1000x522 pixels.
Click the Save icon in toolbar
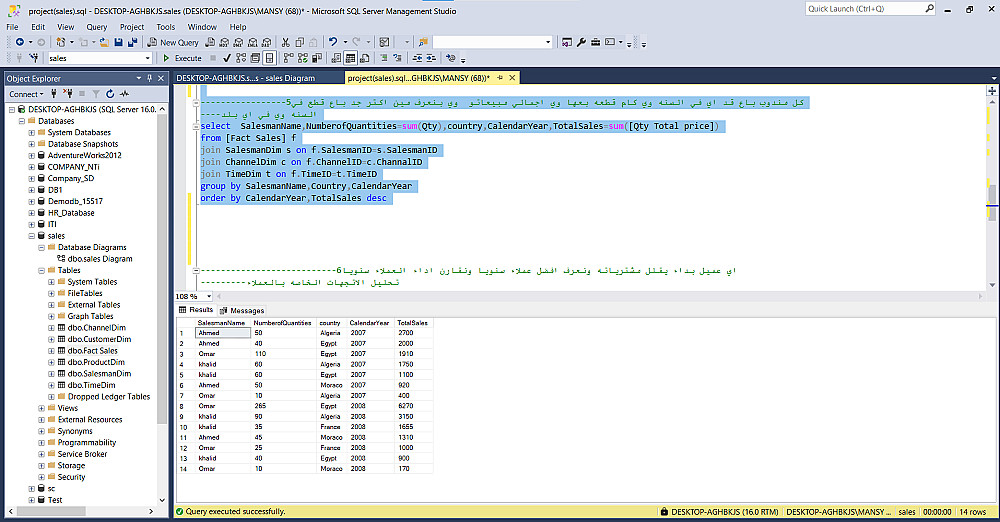click(x=118, y=43)
